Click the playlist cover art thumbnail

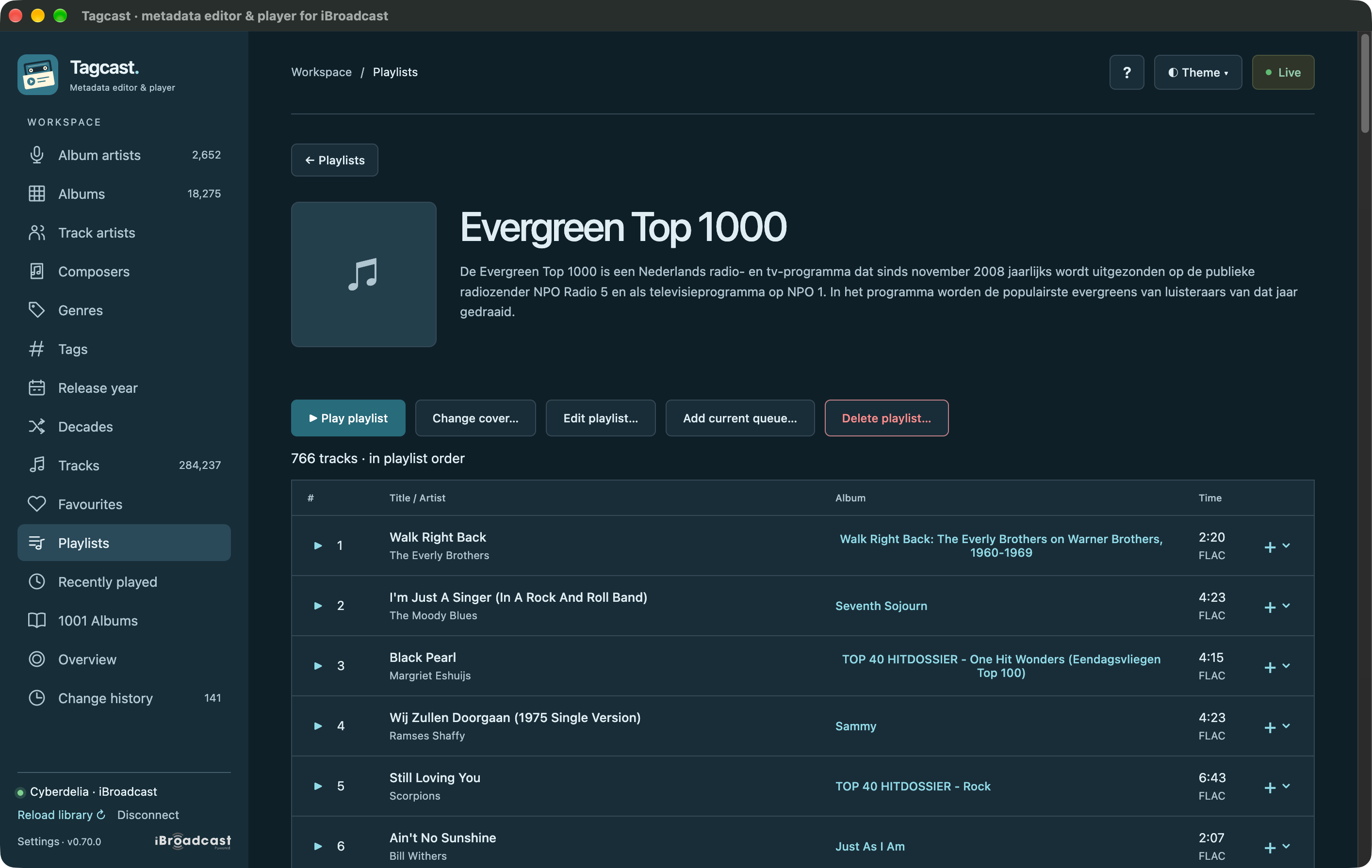click(x=363, y=274)
